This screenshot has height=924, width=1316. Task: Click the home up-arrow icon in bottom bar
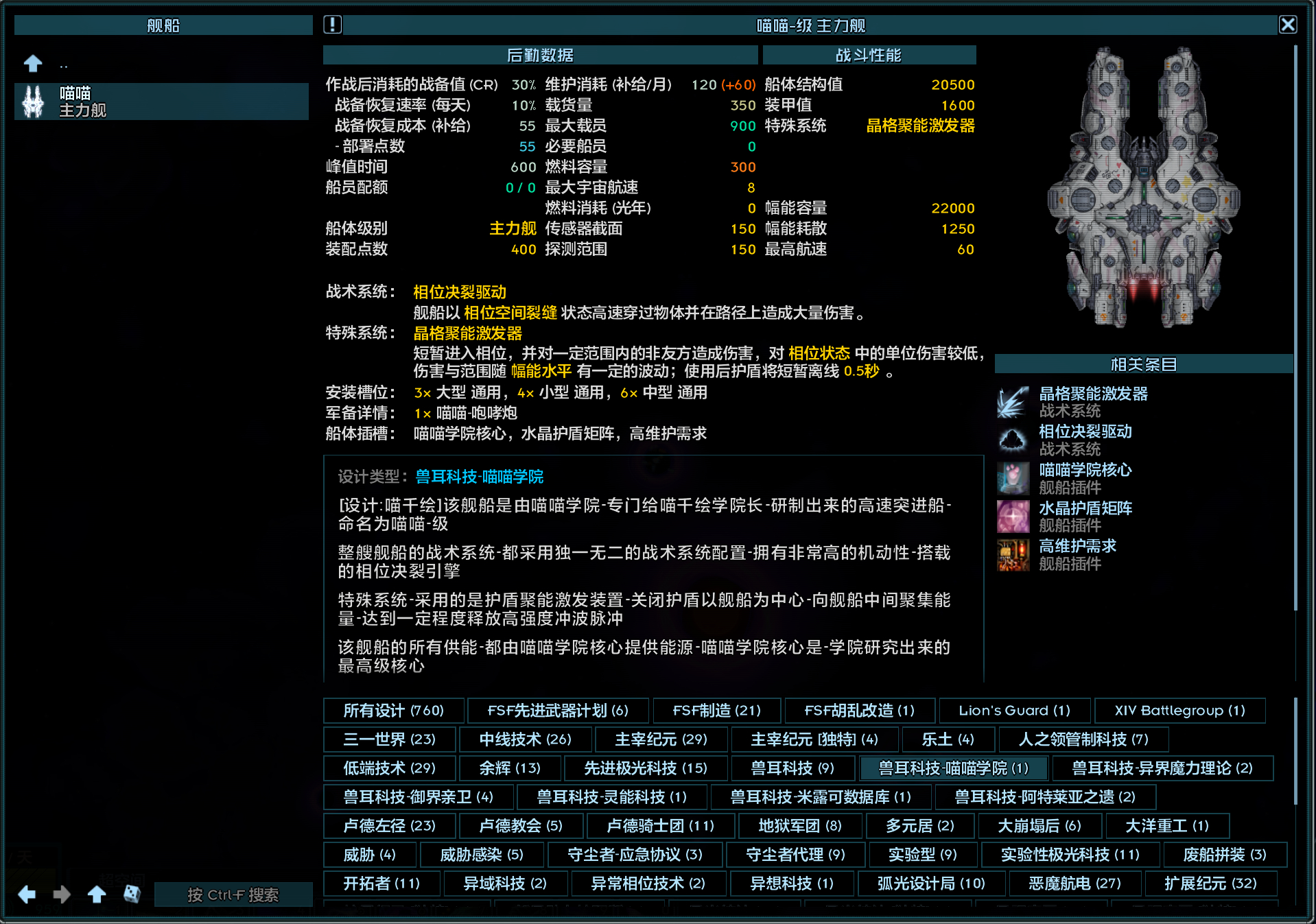pos(97,894)
